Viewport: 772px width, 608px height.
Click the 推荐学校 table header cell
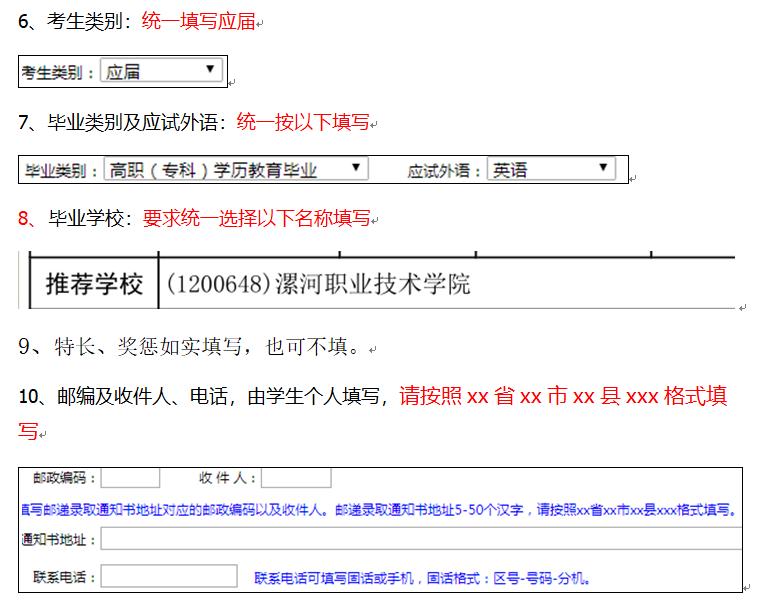94,284
